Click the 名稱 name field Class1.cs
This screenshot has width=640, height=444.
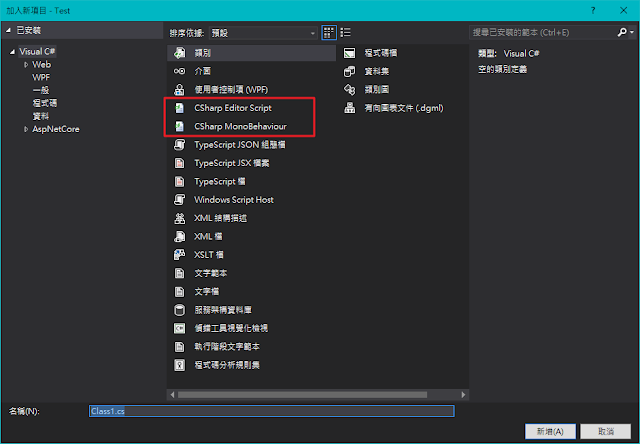[271, 411]
